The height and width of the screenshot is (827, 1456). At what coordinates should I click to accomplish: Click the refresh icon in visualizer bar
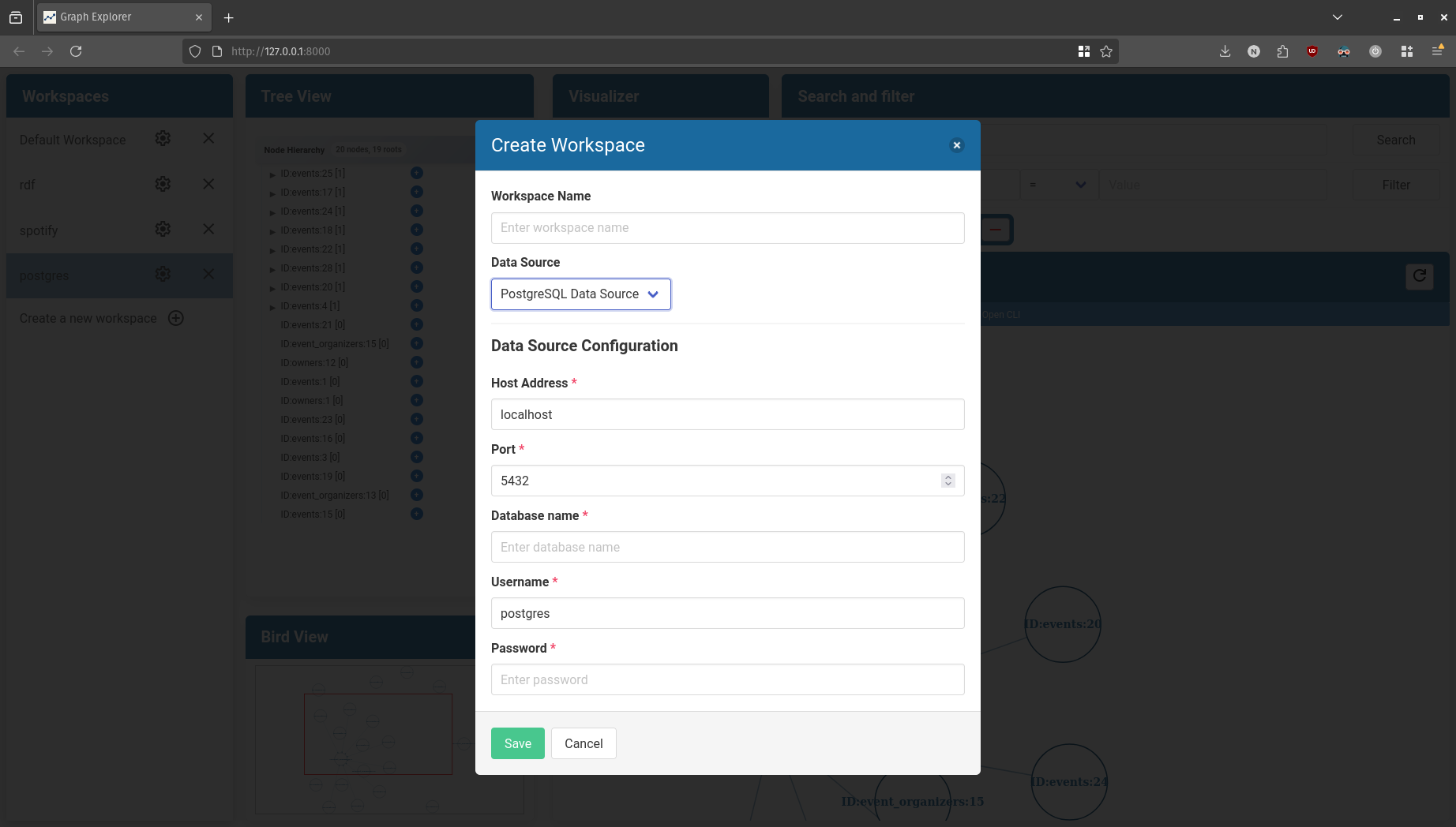pyautogui.click(x=1420, y=276)
